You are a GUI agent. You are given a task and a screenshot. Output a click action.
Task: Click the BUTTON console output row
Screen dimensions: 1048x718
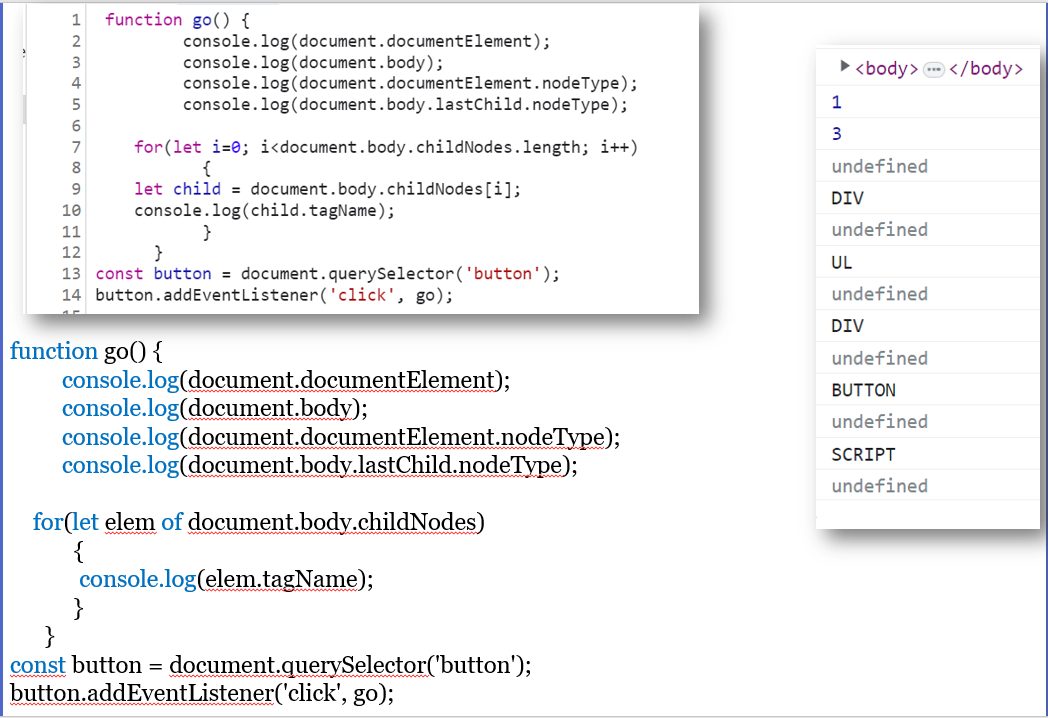pyautogui.click(x=863, y=390)
